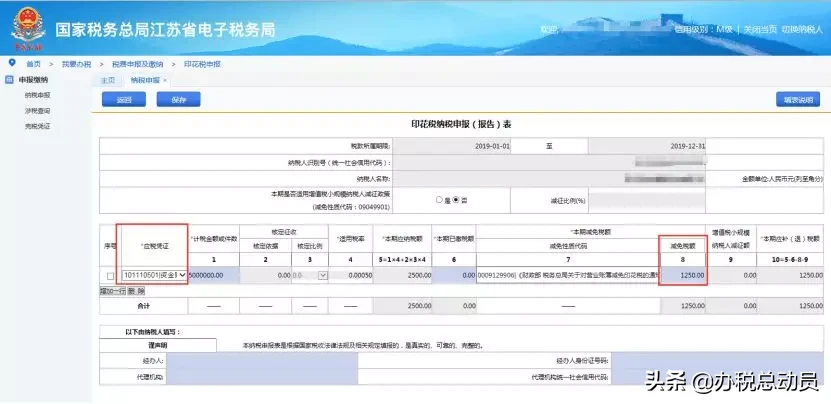The height and width of the screenshot is (404, 831).
Task: Click the 信用级别：M级 text in header
Action: (703, 30)
